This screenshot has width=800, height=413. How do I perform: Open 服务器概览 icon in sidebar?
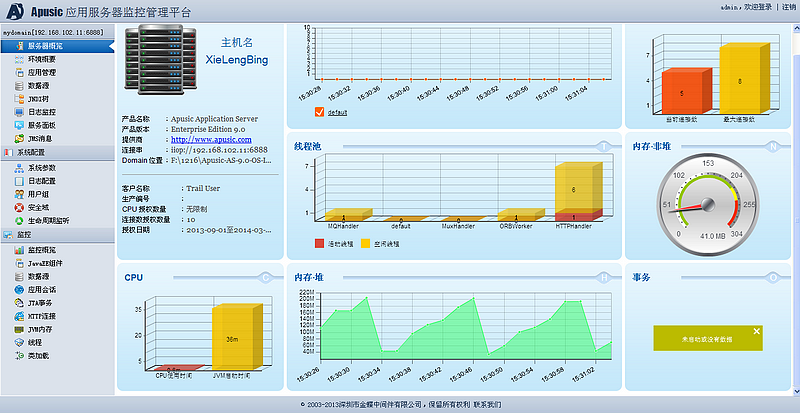point(19,46)
